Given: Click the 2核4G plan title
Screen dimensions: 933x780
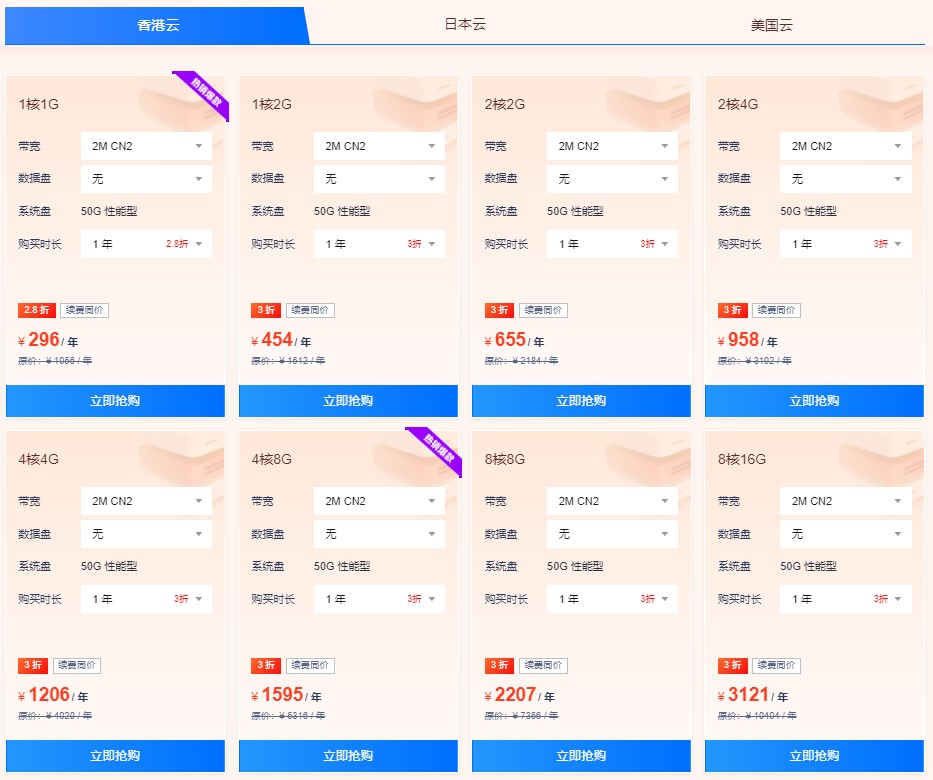Looking at the screenshot, I should [x=738, y=105].
